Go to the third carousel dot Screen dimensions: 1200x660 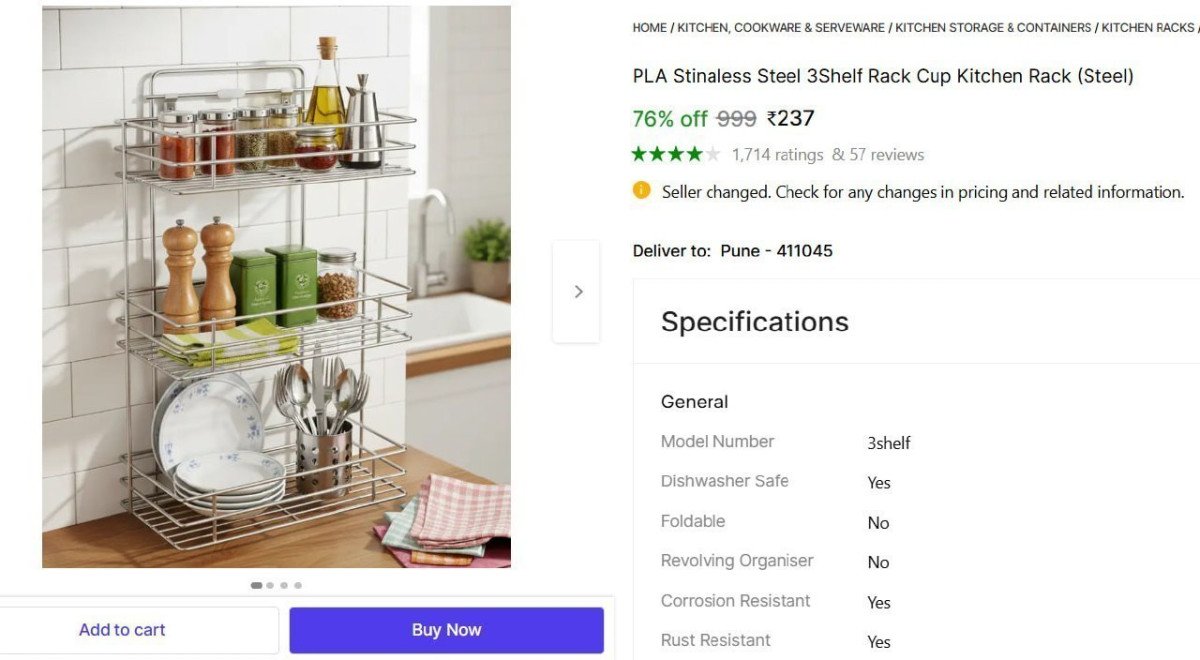pos(284,585)
